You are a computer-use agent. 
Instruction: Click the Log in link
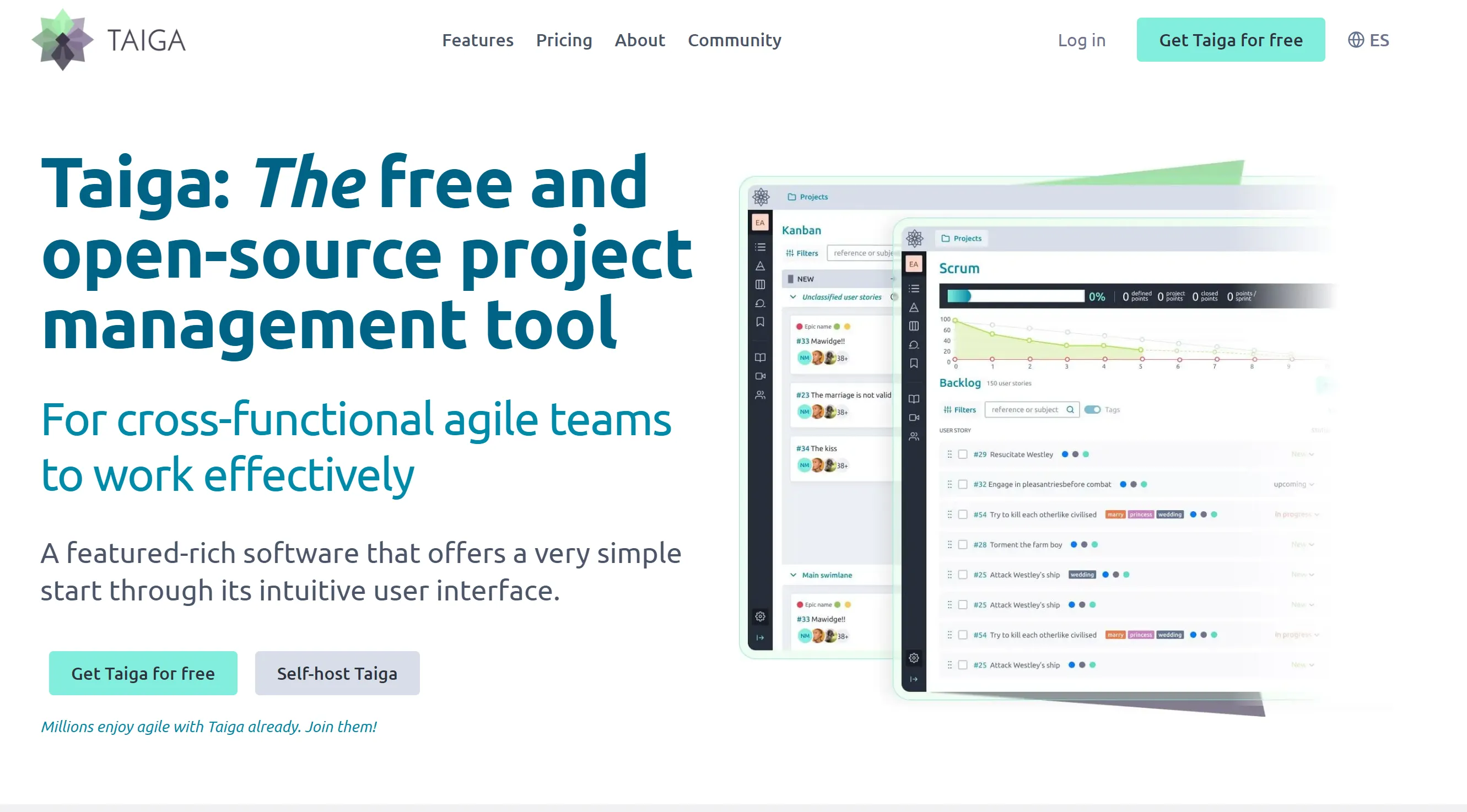pos(1081,40)
